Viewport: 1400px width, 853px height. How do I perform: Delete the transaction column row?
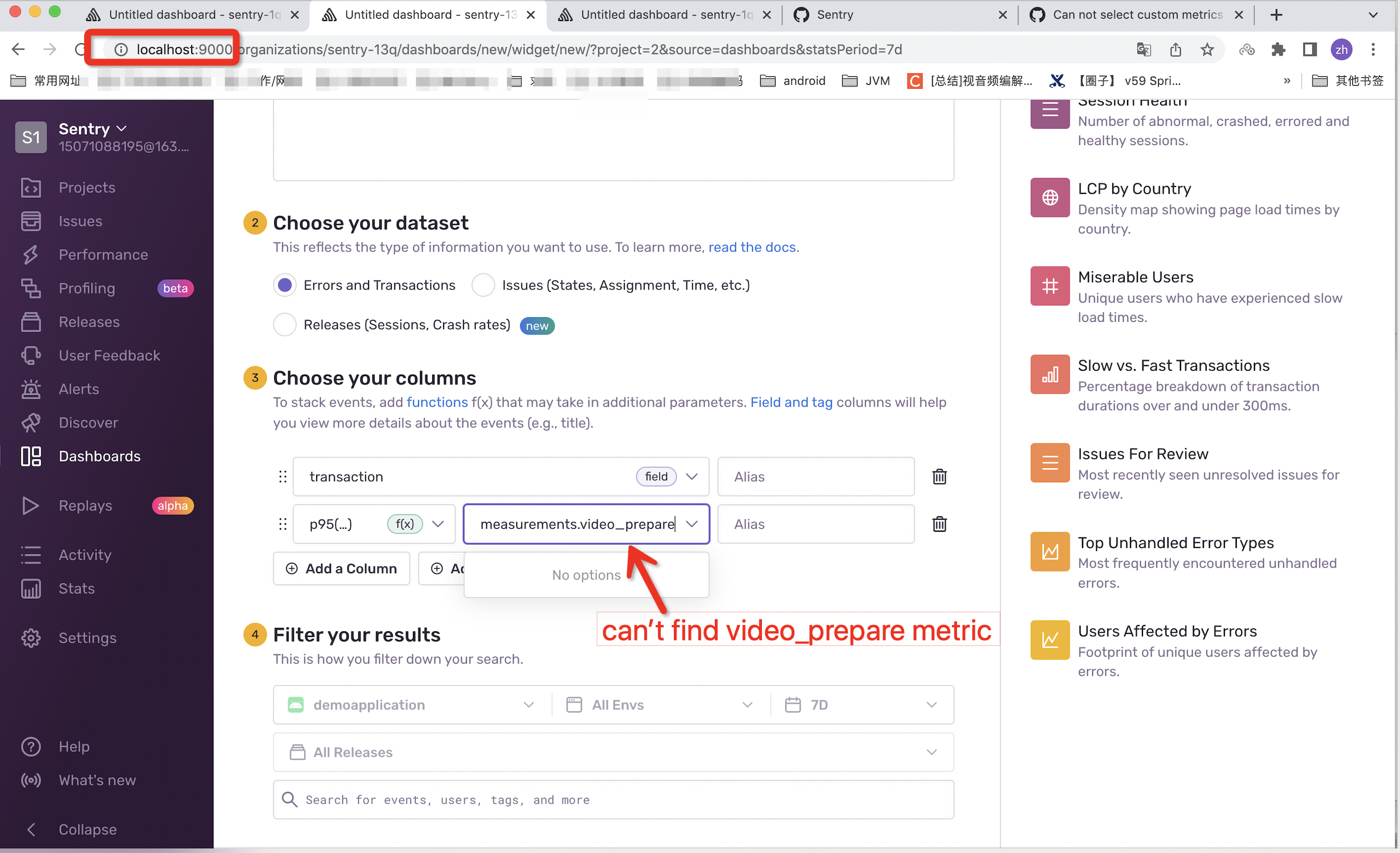click(x=939, y=477)
